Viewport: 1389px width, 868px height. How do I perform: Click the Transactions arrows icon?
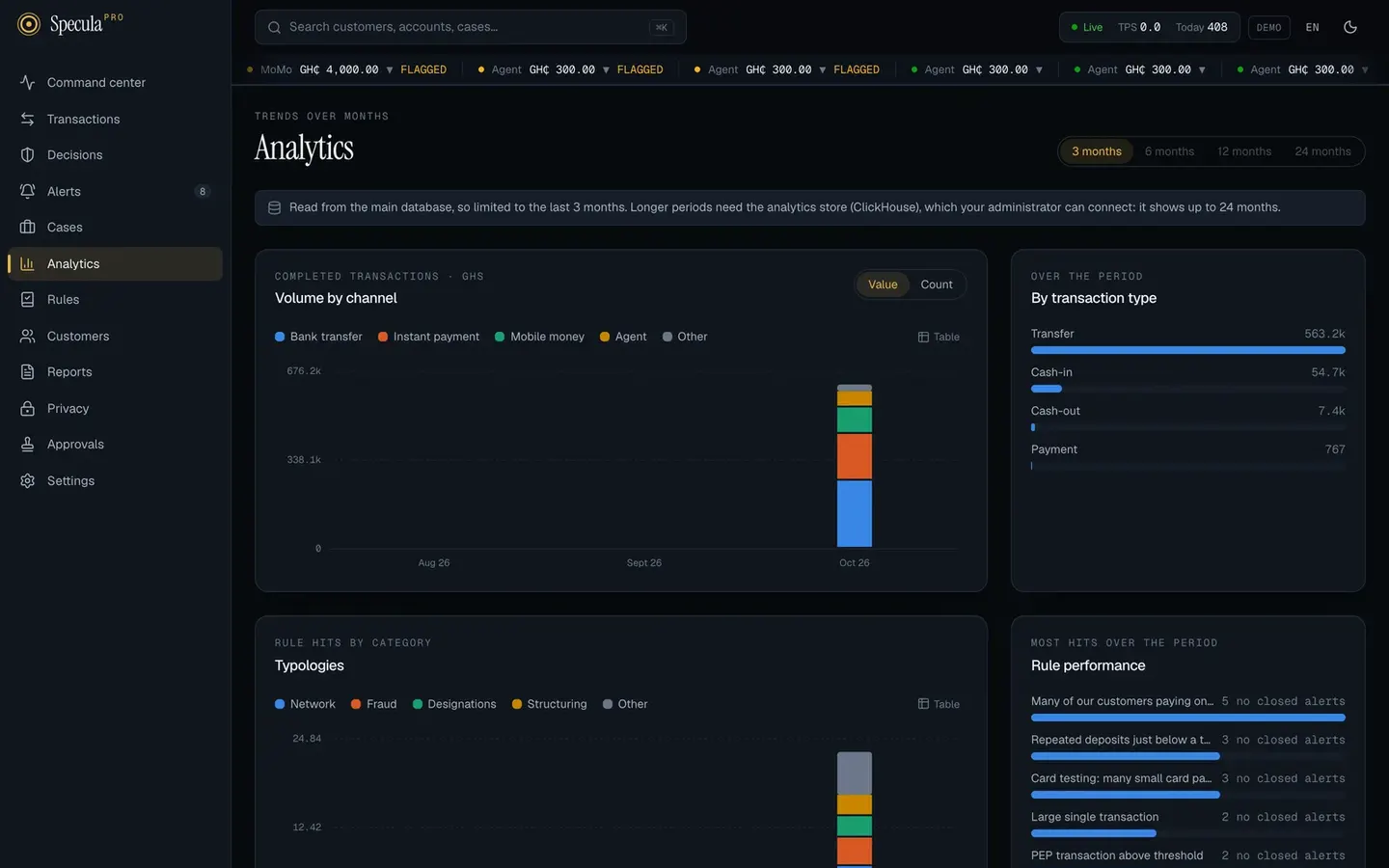[27, 119]
